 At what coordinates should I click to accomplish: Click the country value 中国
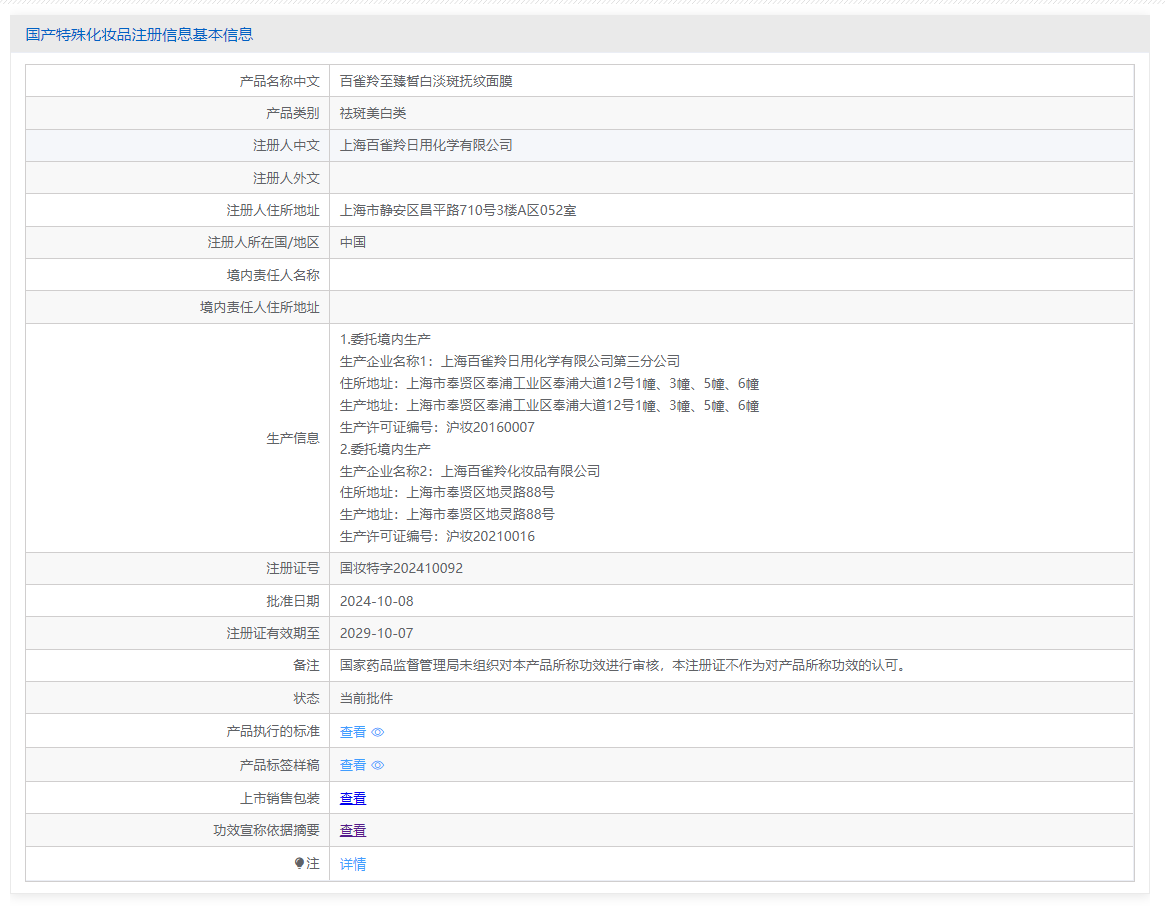353,242
